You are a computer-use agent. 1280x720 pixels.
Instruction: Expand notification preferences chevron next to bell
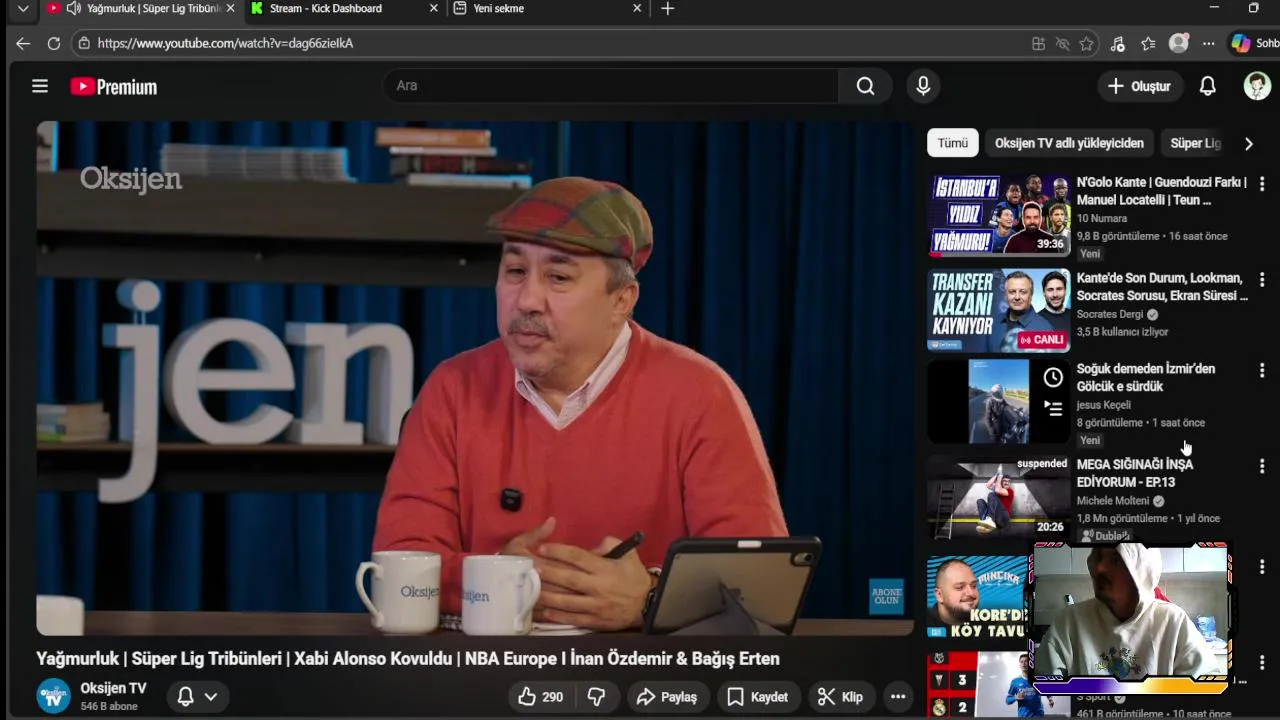[x=211, y=697]
